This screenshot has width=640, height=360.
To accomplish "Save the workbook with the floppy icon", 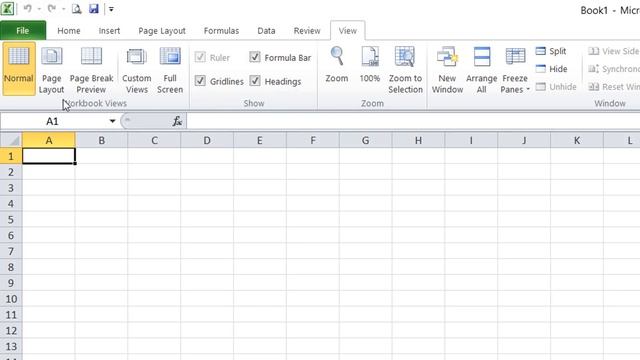I will [94, 9].
